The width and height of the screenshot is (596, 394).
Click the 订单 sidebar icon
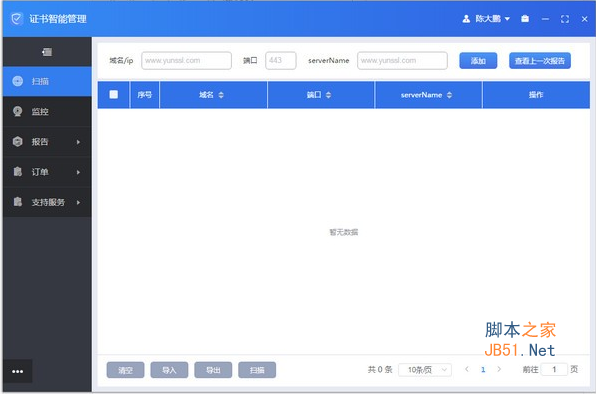[x=17, y=172]
